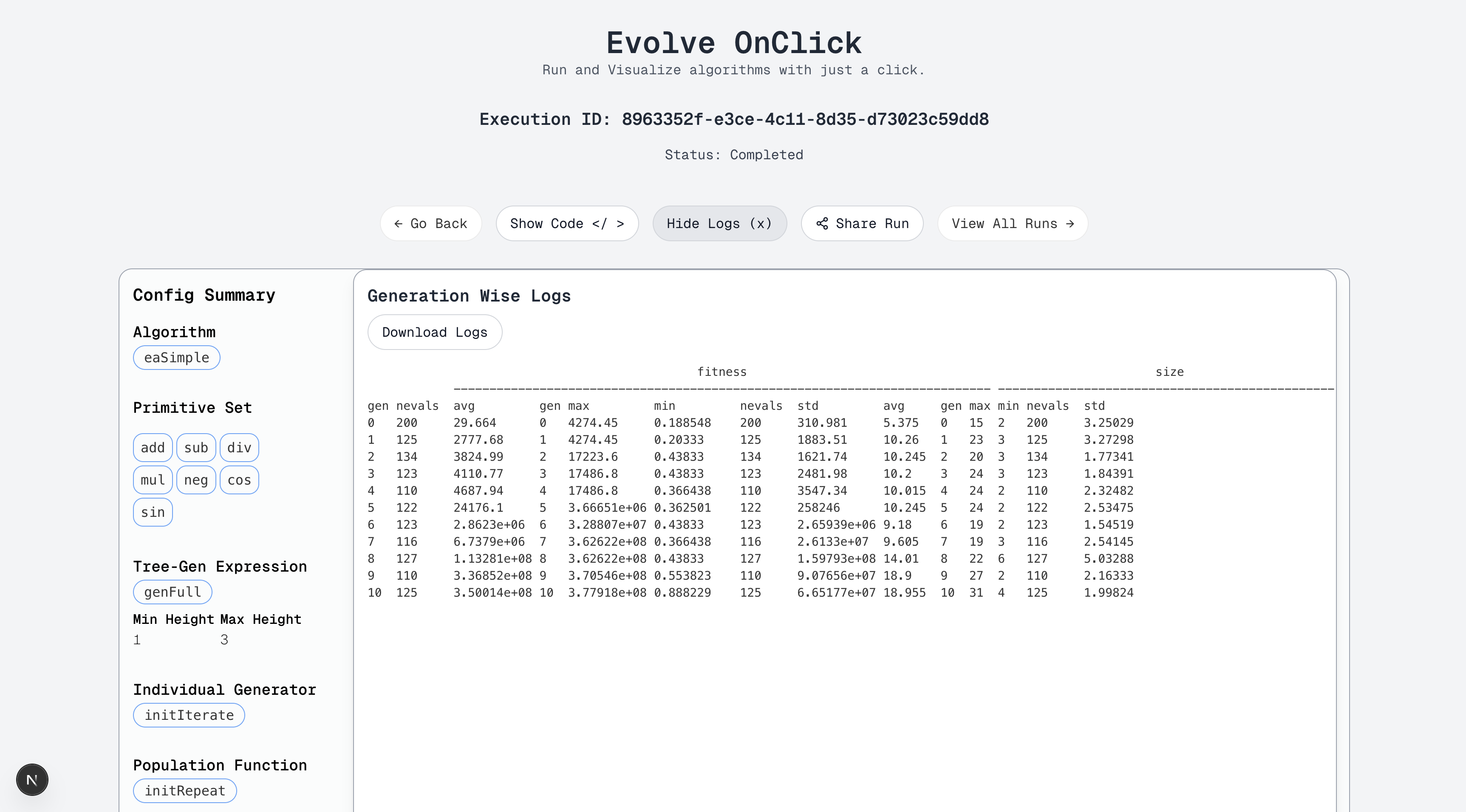The image size is (1466, 812).
Task: Click the Max Height label
Action: tap(260, 619)
